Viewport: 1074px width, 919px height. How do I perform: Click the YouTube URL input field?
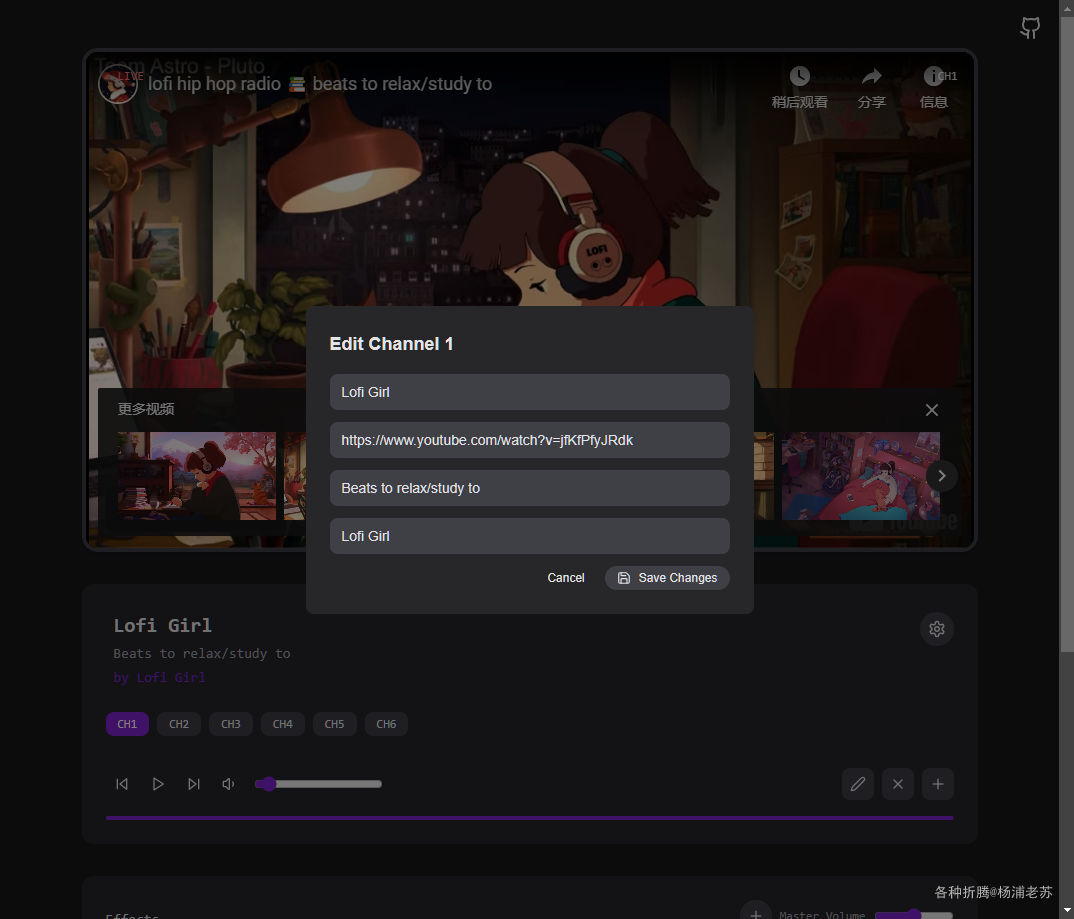[529, 440]
